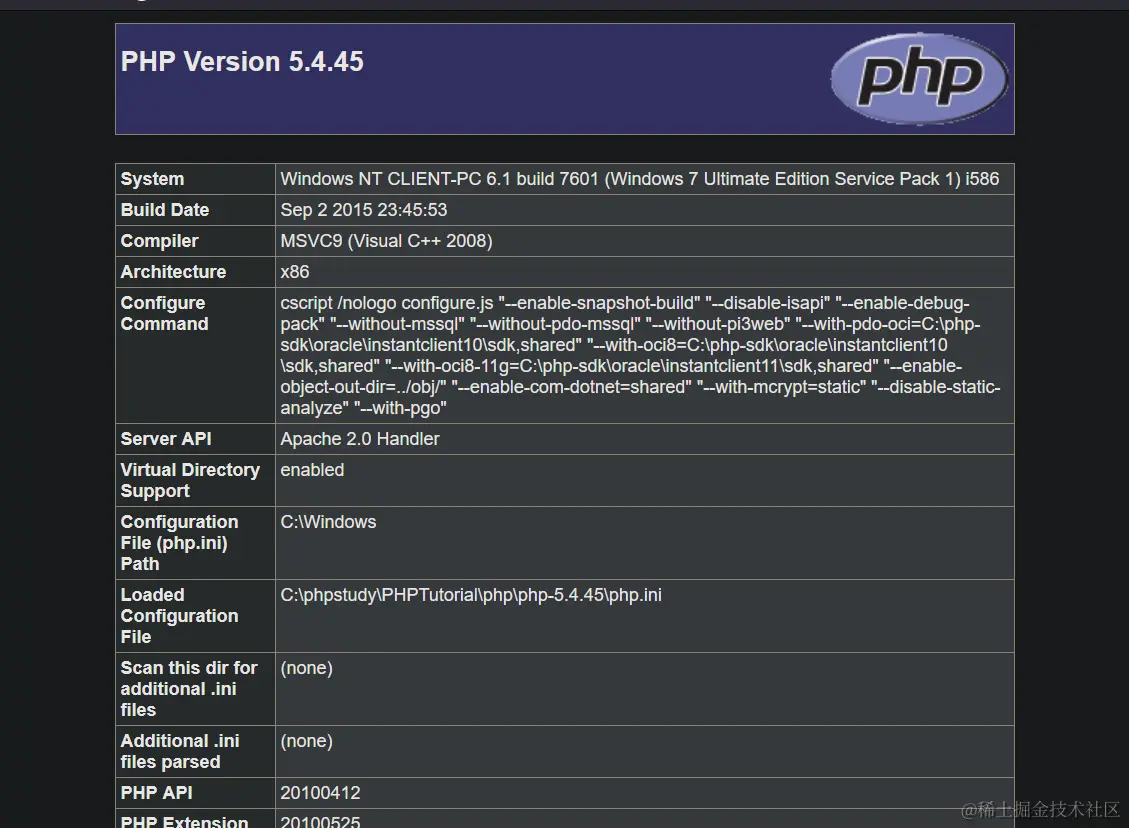
Task: Select the phpstudy php.ini path value
Action: click(471, 595)
